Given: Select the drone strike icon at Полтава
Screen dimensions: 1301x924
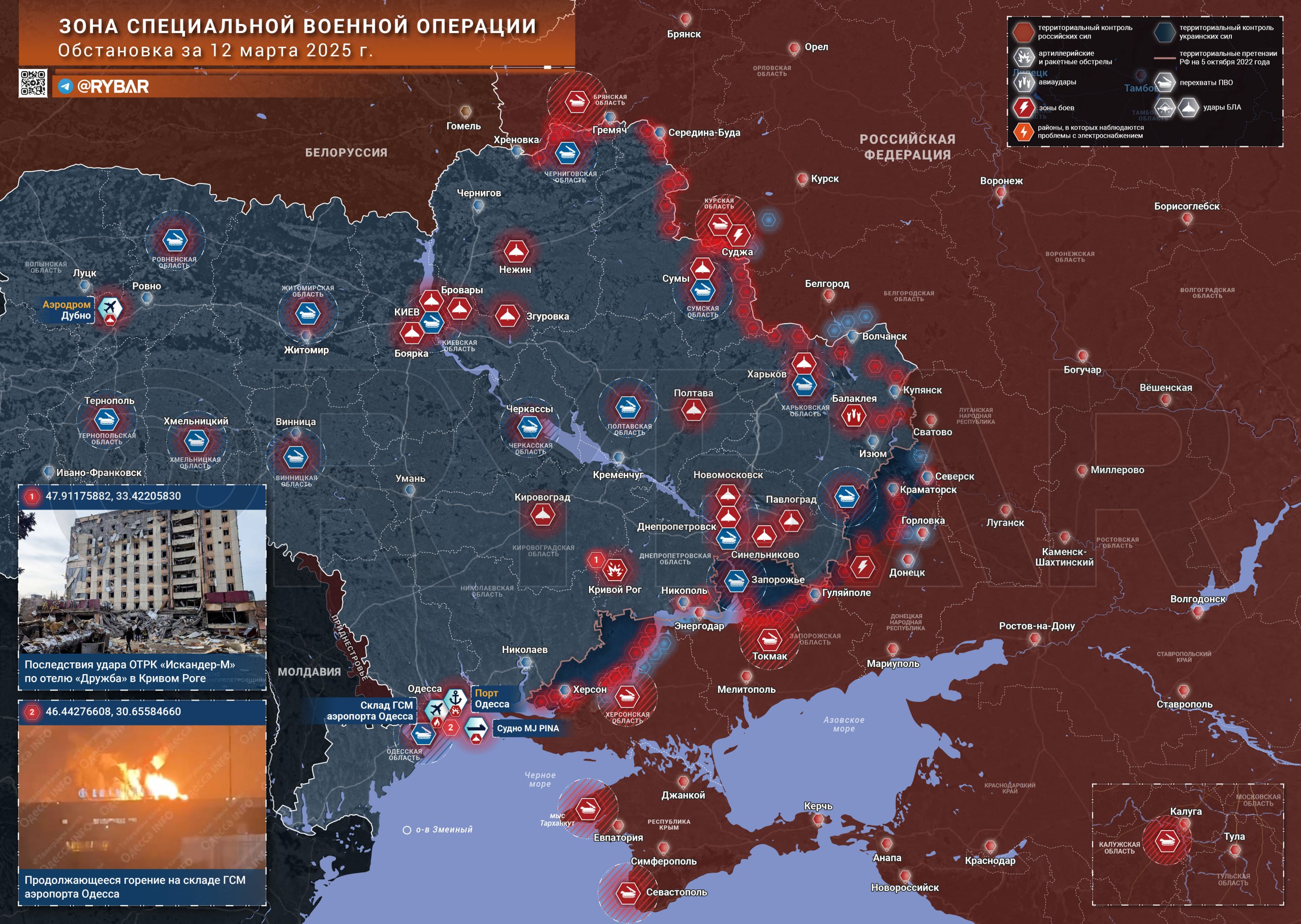Looking at the screenshot, I should (693, 409).
